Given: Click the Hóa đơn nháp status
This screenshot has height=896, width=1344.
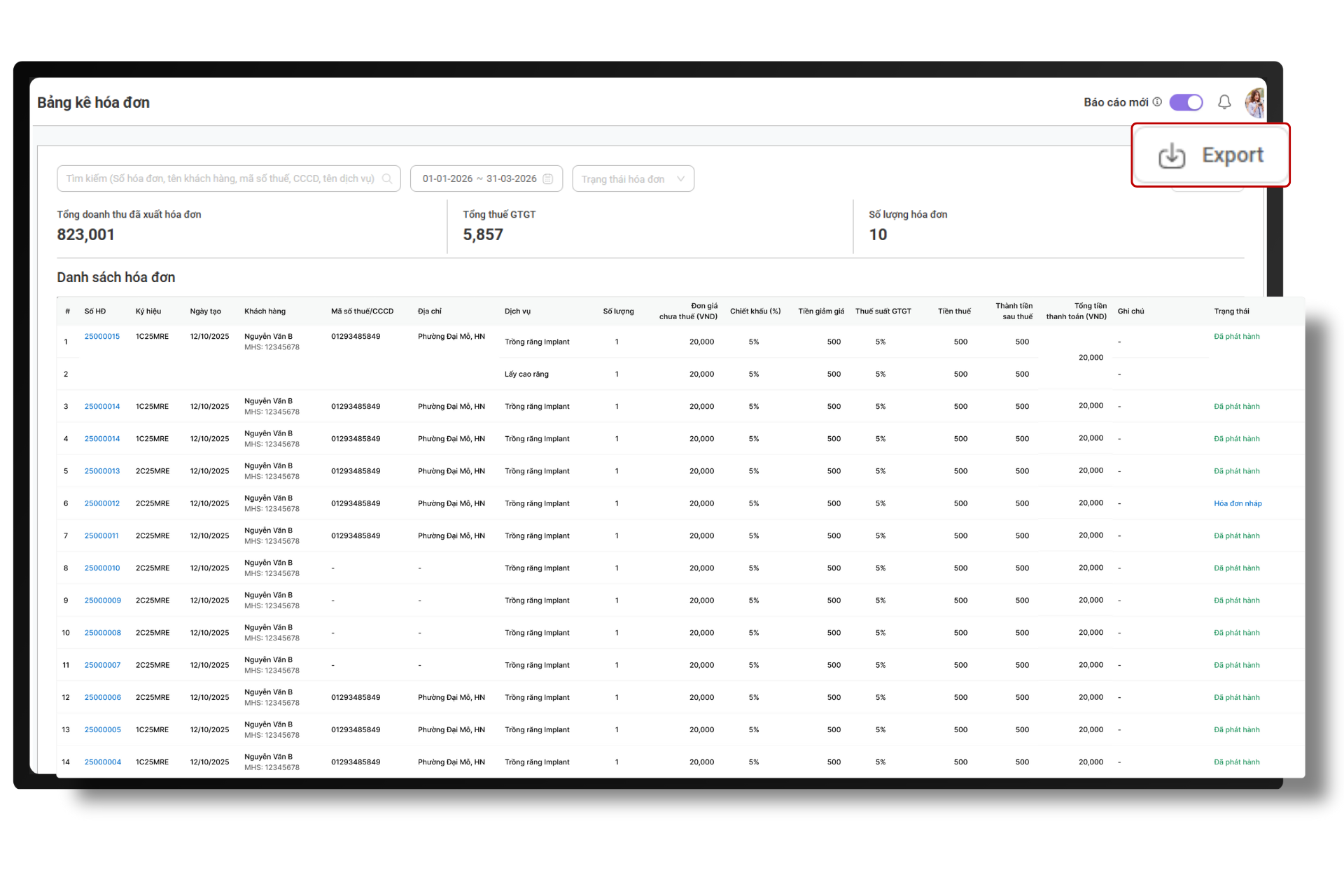Looking at the screenshot, I should click(x=1238, y=503).
